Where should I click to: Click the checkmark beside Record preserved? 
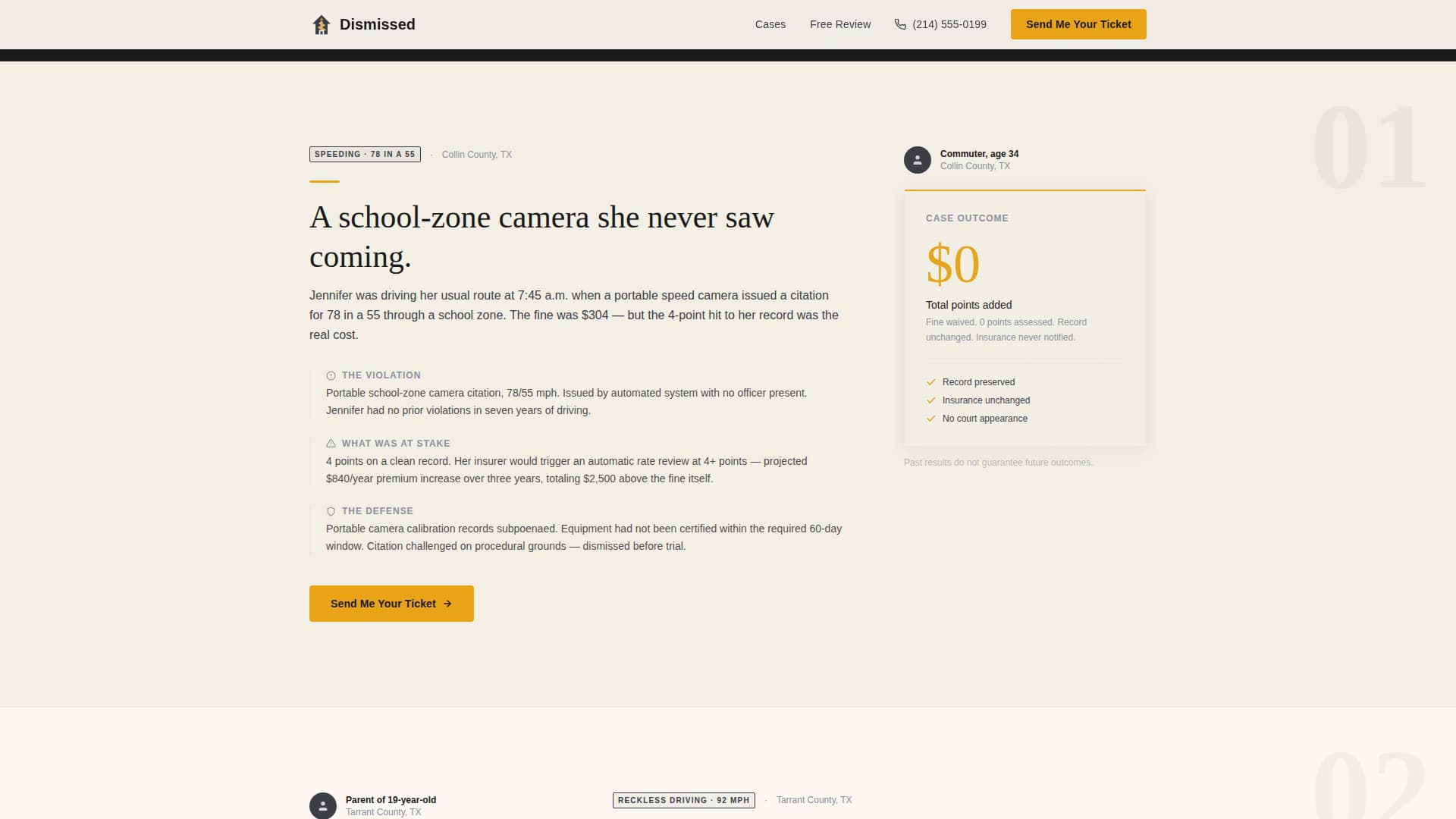click(x=930, y=381)
